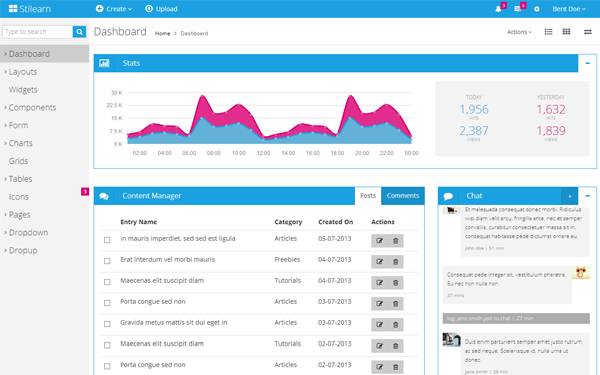Viewport: 600px width, 375px height.
Task: Click the settings gear icon in top bar
Action: [x=537, y=9]
